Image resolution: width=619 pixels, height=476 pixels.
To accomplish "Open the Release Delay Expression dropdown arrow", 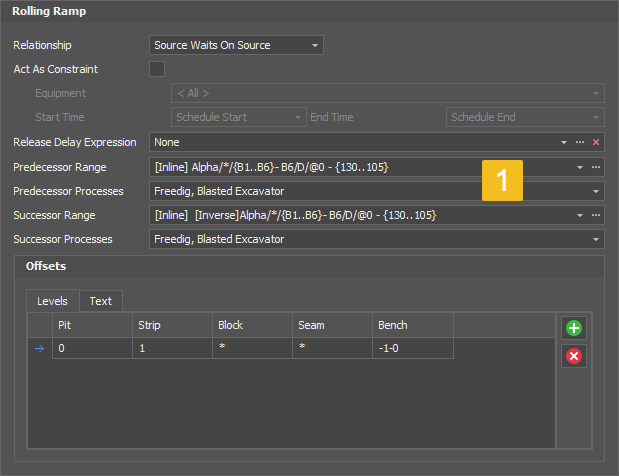I will click(x=564, y=142).
